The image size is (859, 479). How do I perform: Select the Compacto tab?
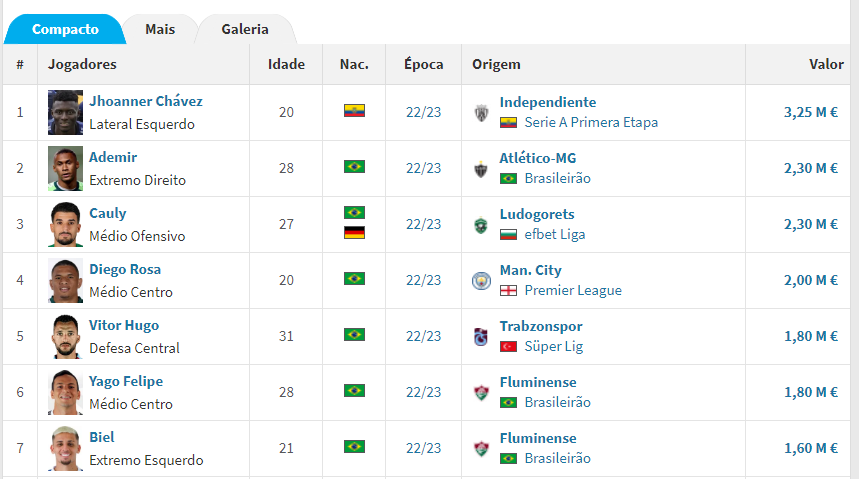click(65, 30)
